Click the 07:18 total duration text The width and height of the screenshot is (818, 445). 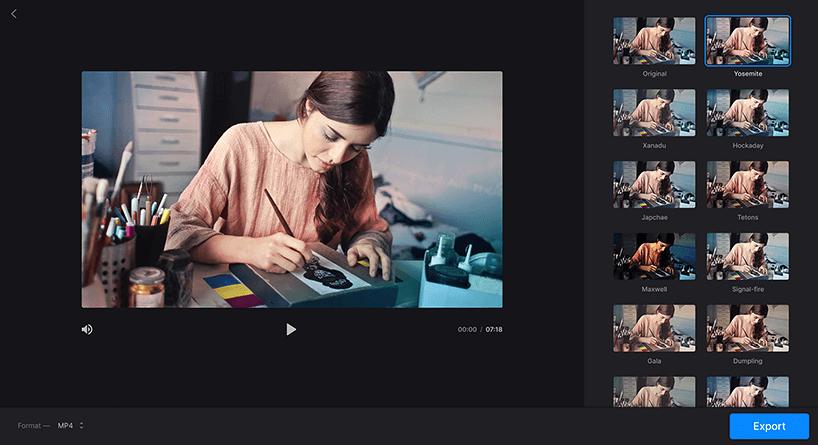pyautogui.click(x=494, y=330)
